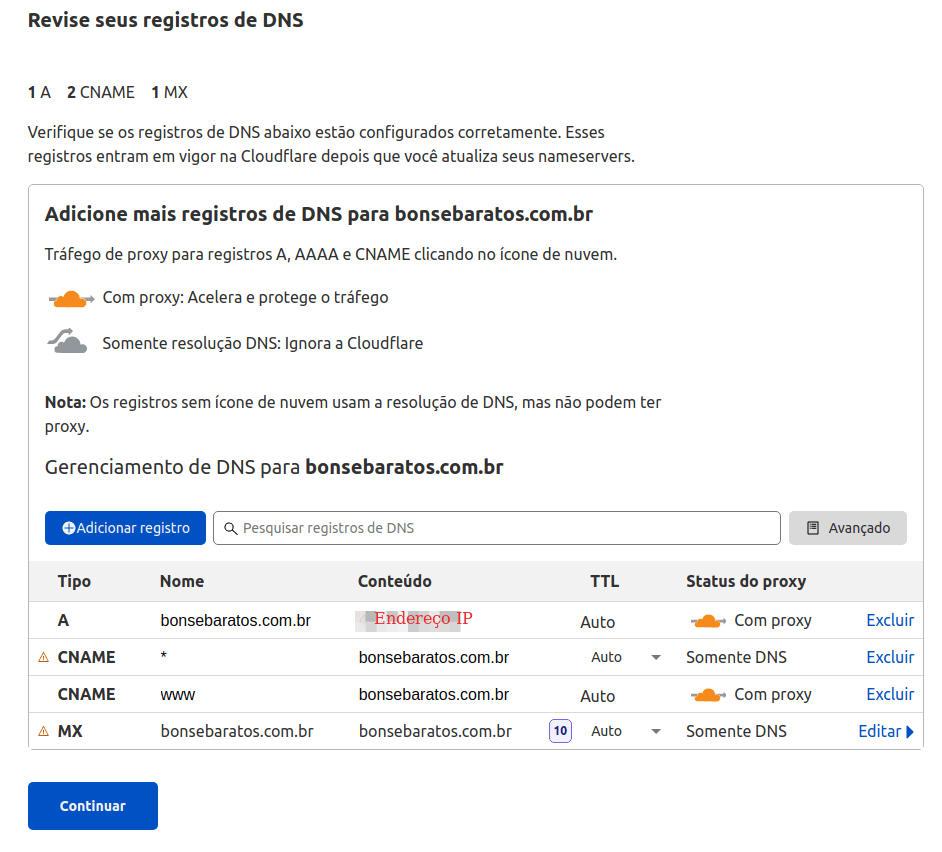Click the orange Com proxy legend cloud icon
This screenshot has width=942, height=852.
[71, 298]
